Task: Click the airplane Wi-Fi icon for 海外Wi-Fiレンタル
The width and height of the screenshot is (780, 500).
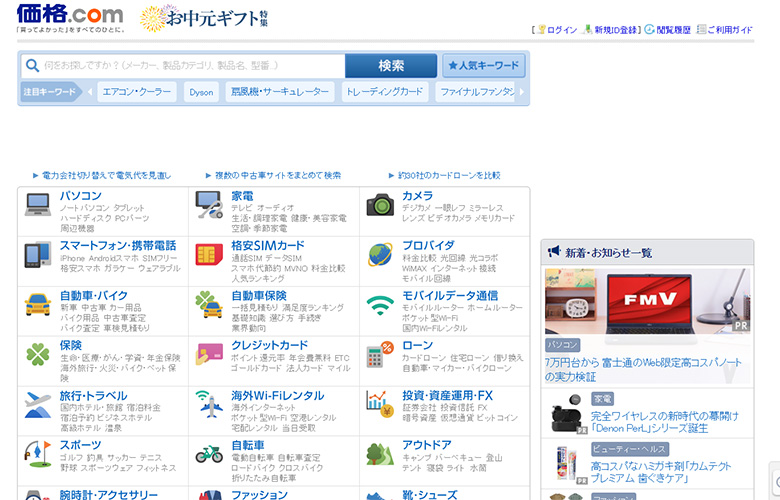Action: click(x=209, y=404)
